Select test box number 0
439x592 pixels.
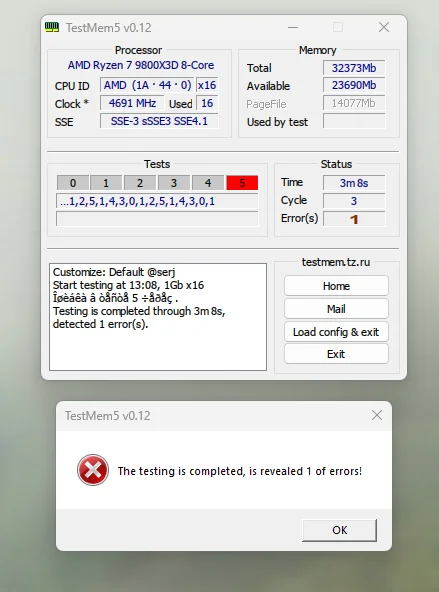(73, 183)
